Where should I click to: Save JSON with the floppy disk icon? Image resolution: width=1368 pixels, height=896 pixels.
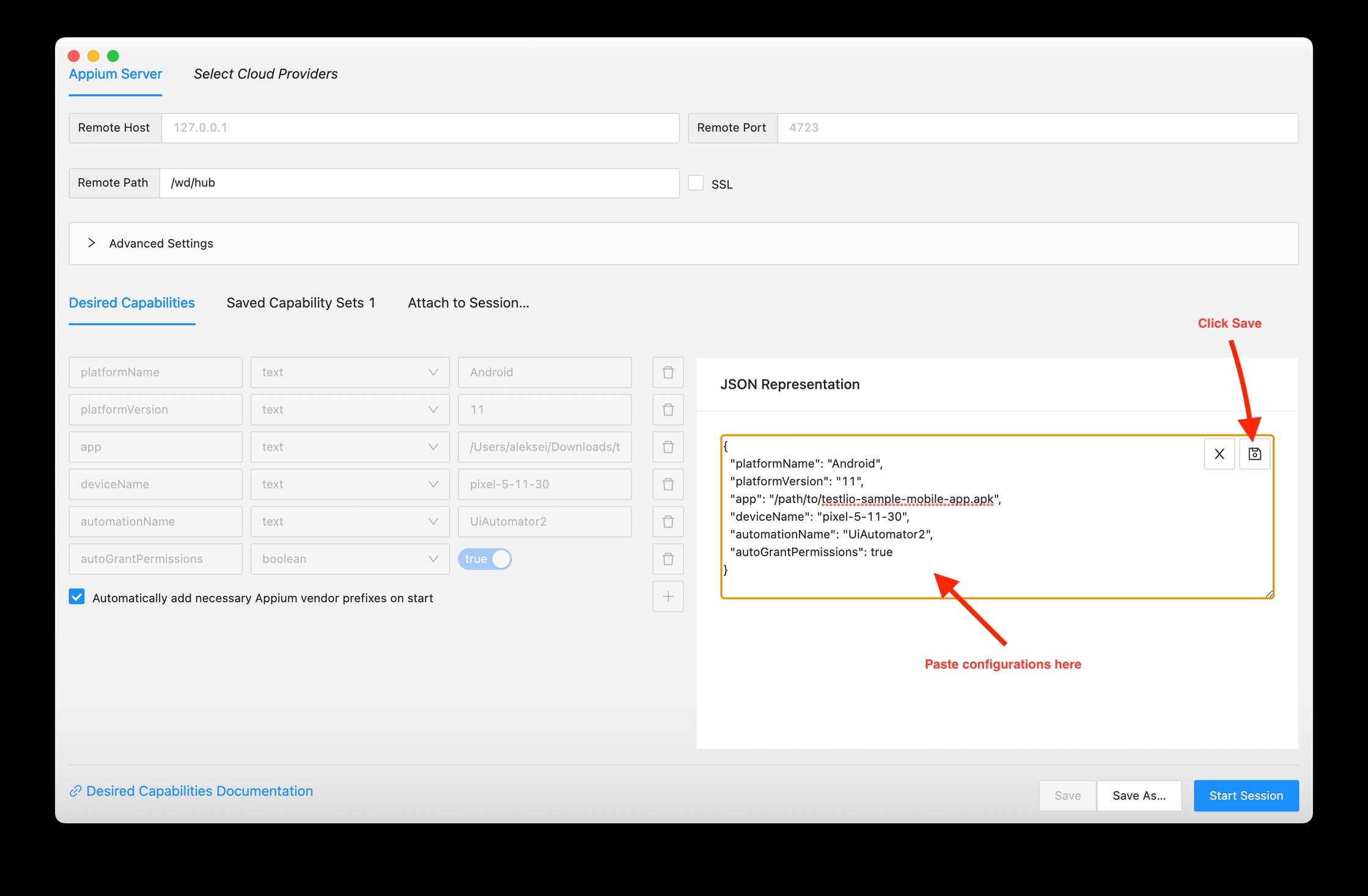click(1254, 454)
